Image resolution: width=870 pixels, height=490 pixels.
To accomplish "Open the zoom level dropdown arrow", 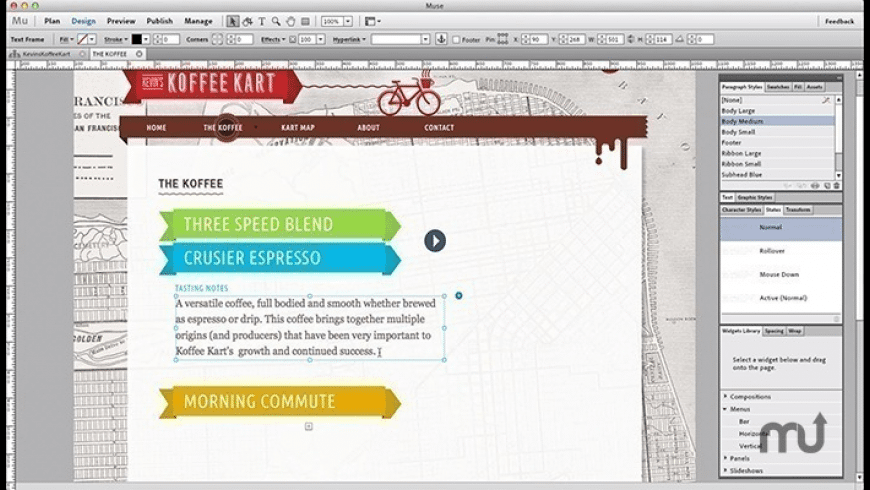I will [x=348, y=21].
